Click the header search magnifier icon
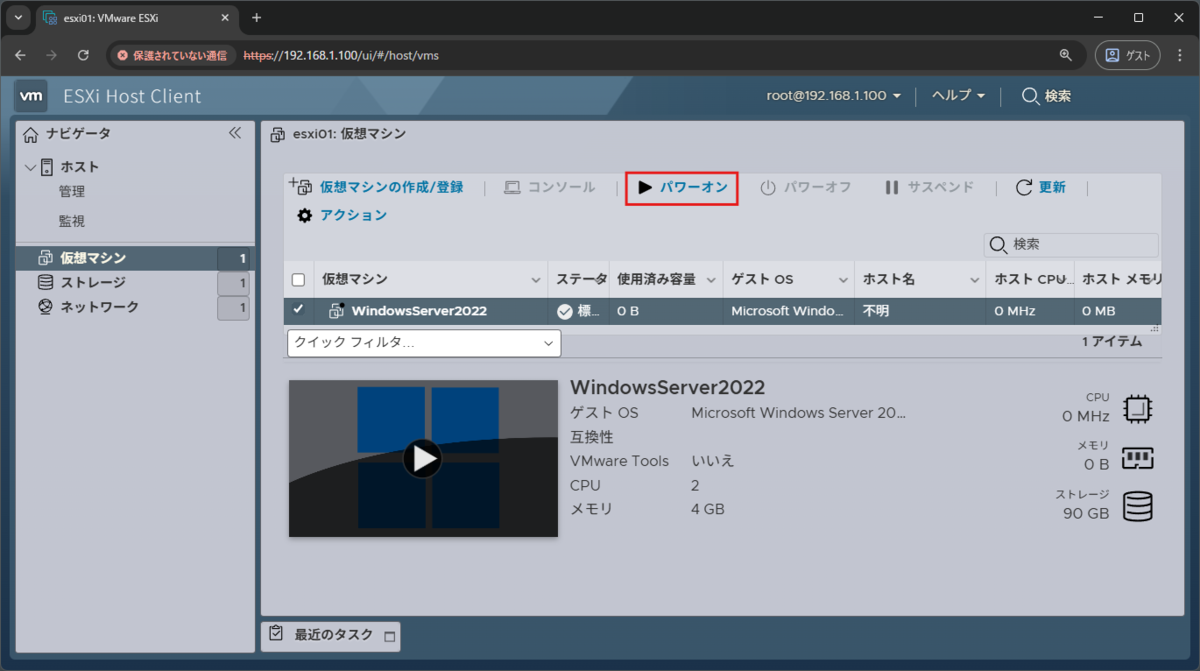 pos(1030,96)
